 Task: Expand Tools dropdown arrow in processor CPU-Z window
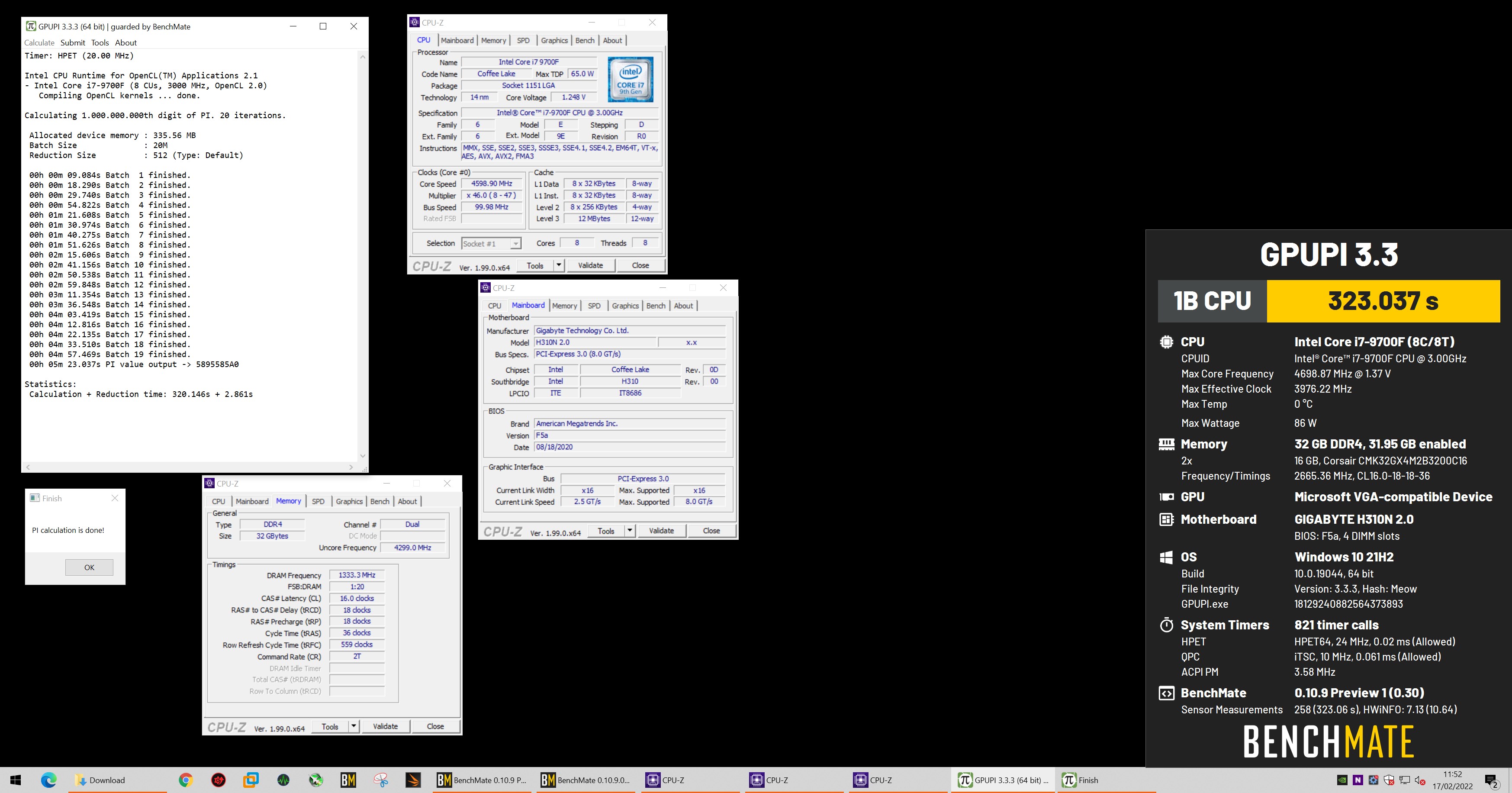coord(559,265)
